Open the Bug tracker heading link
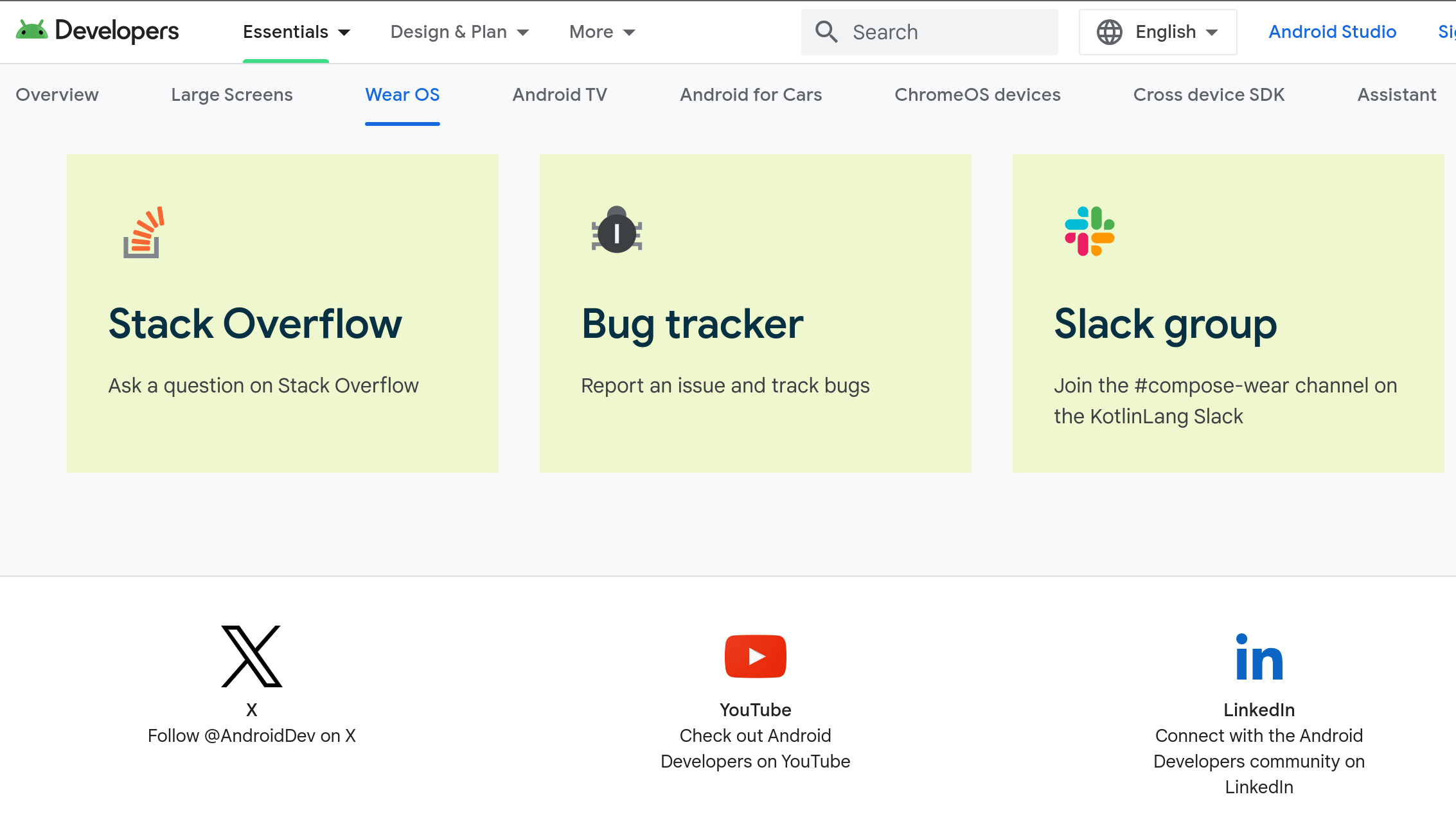Viewport: 1456px width, 835px height. pyautogui.click(x=692, y=324)
